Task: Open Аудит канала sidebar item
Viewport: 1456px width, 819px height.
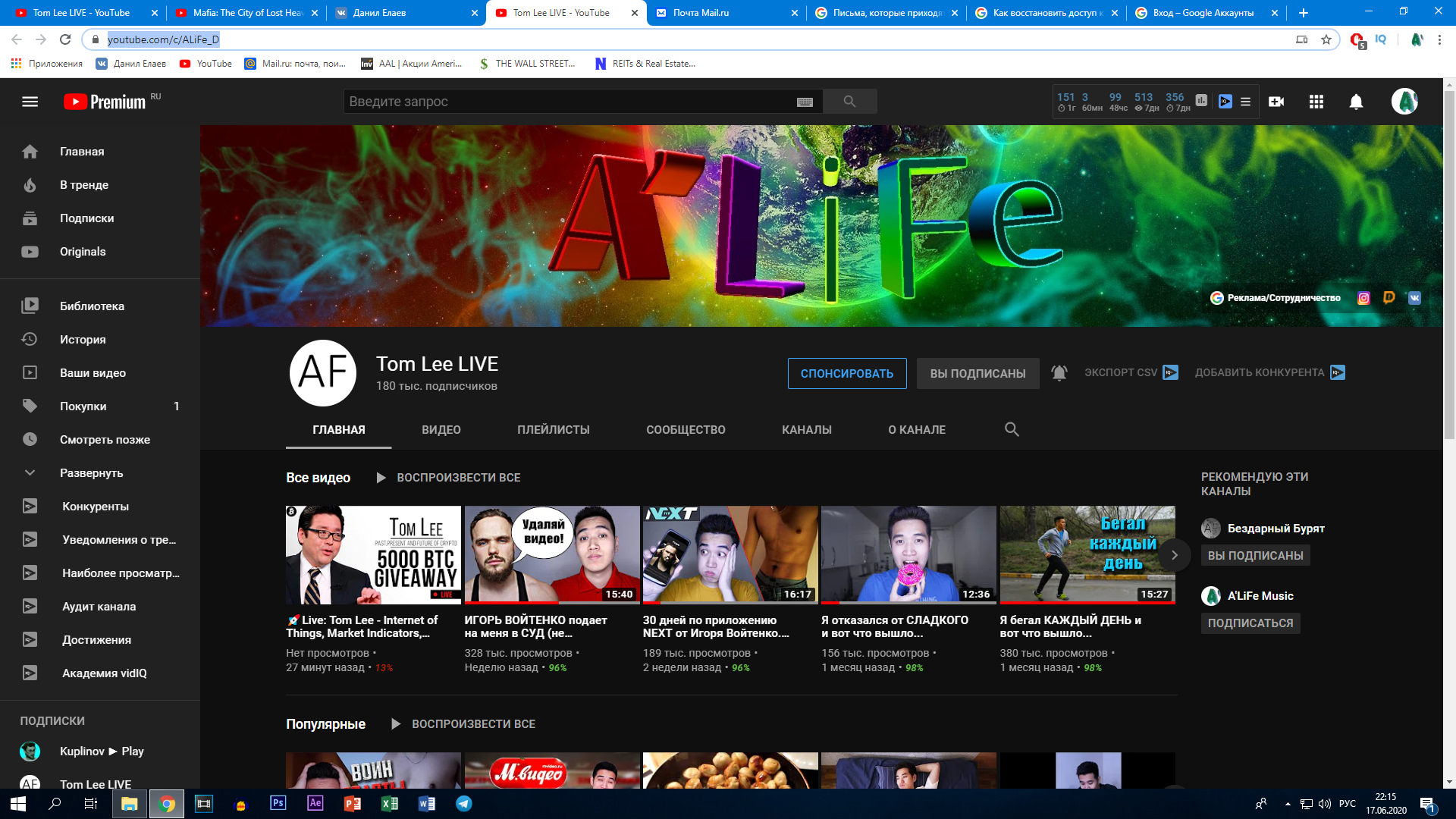Action: [100, 607]
